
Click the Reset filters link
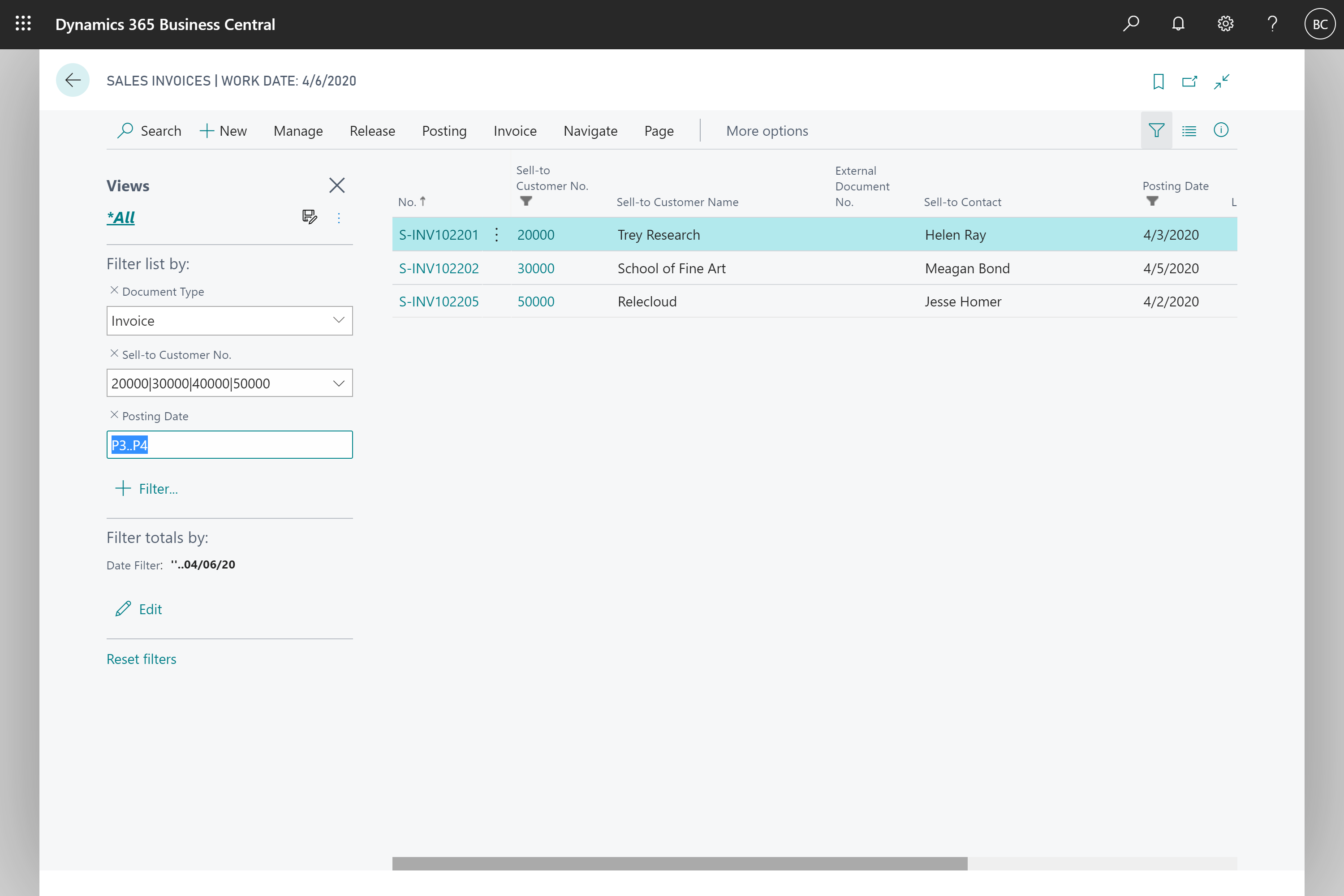[141, 658]
